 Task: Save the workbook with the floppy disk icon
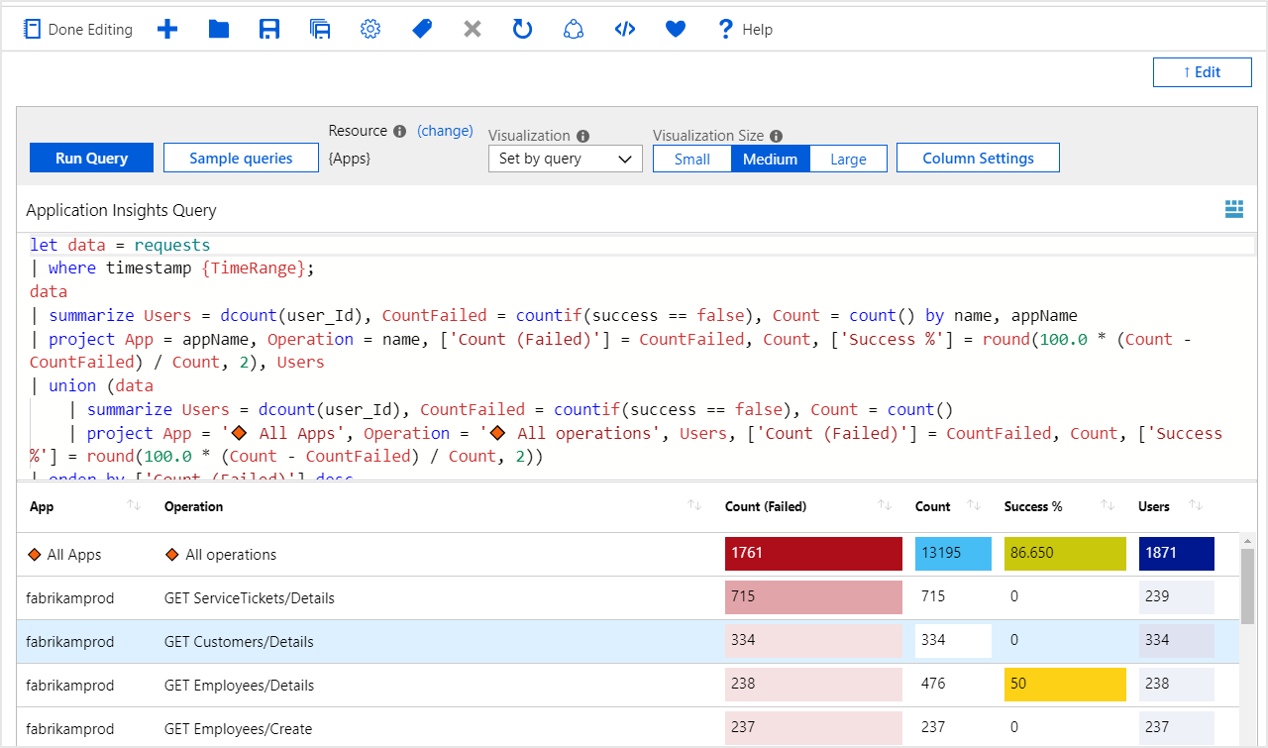point(269,29)
